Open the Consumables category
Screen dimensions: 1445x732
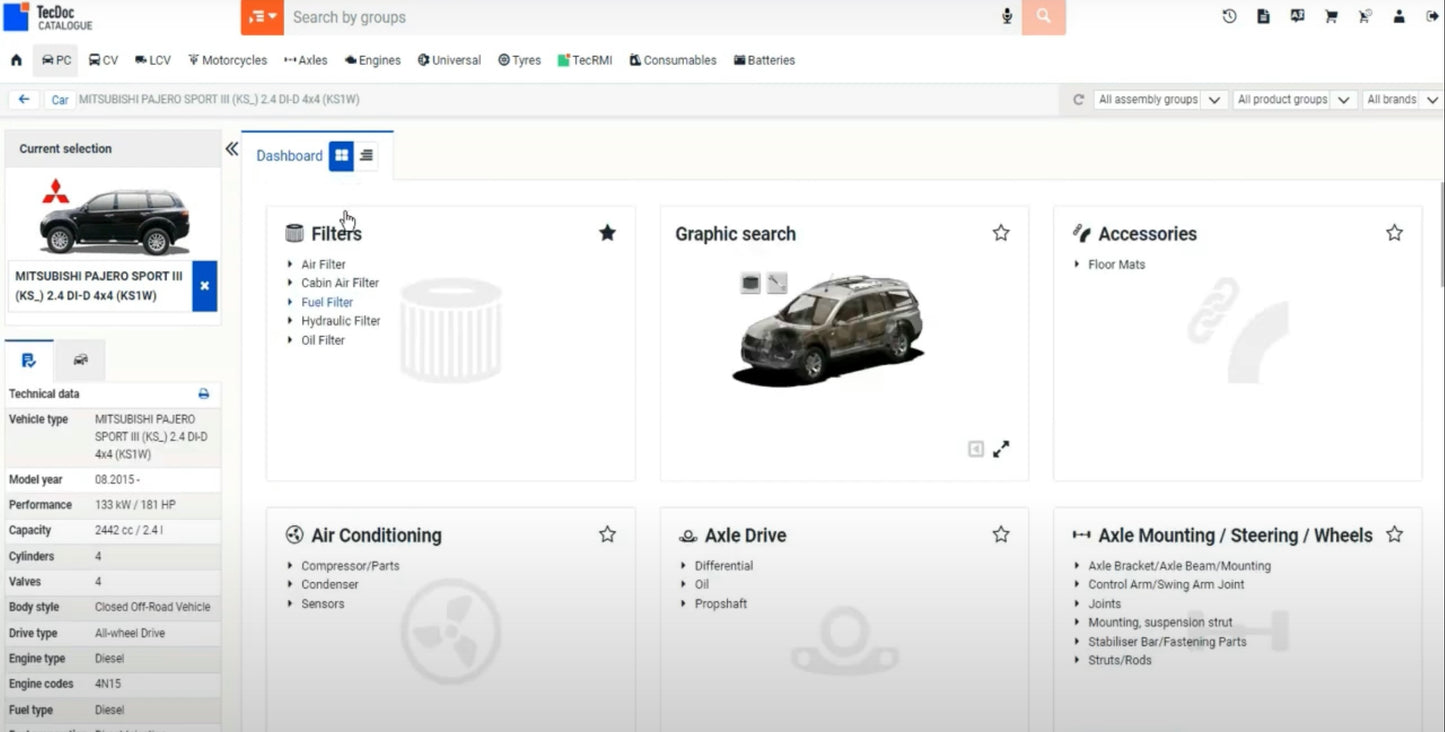tap(673, 60)
